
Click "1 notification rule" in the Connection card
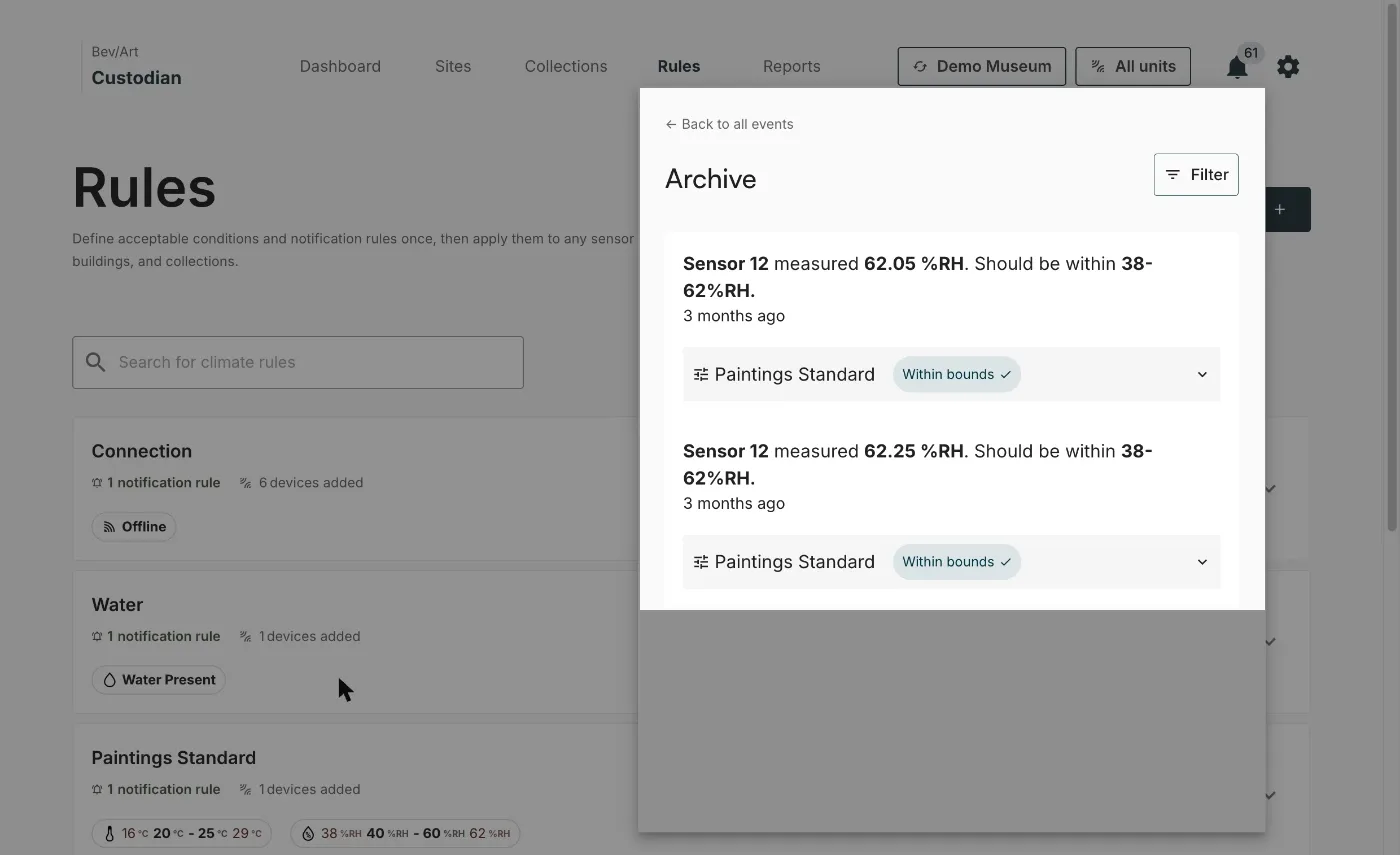coord(156,482)
